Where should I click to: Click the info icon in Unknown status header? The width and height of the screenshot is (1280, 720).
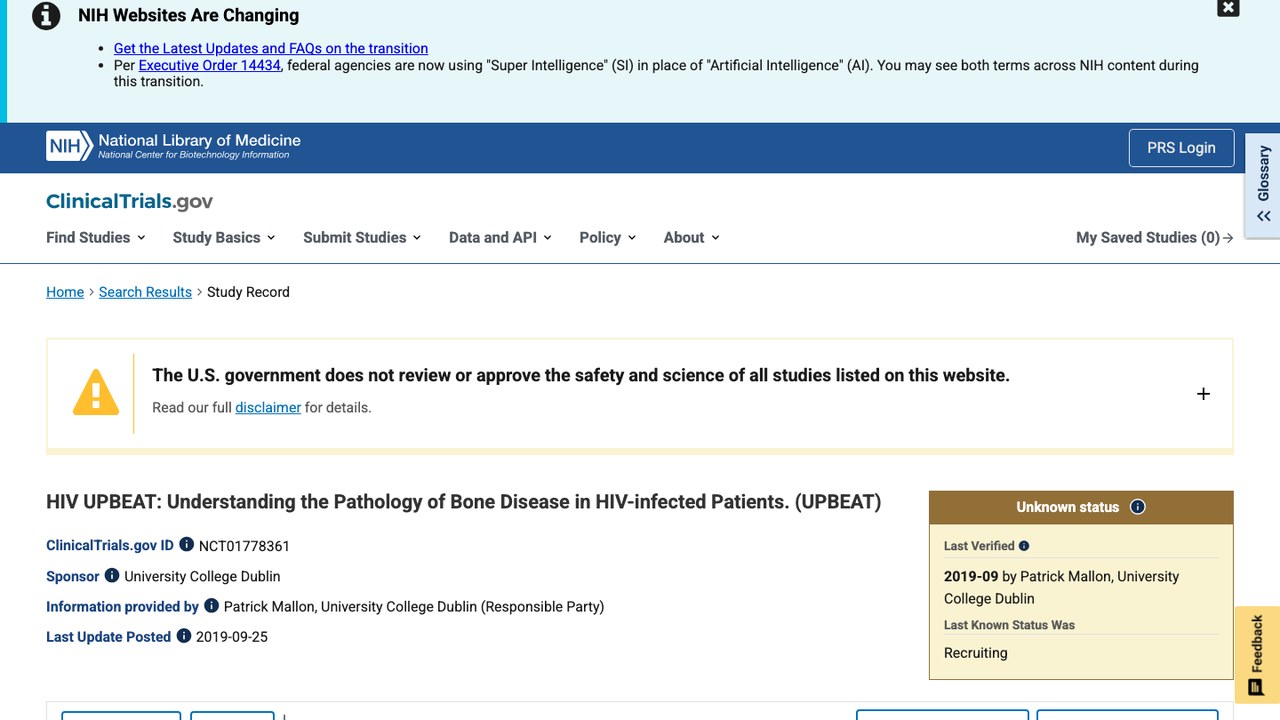point(1137,507)
